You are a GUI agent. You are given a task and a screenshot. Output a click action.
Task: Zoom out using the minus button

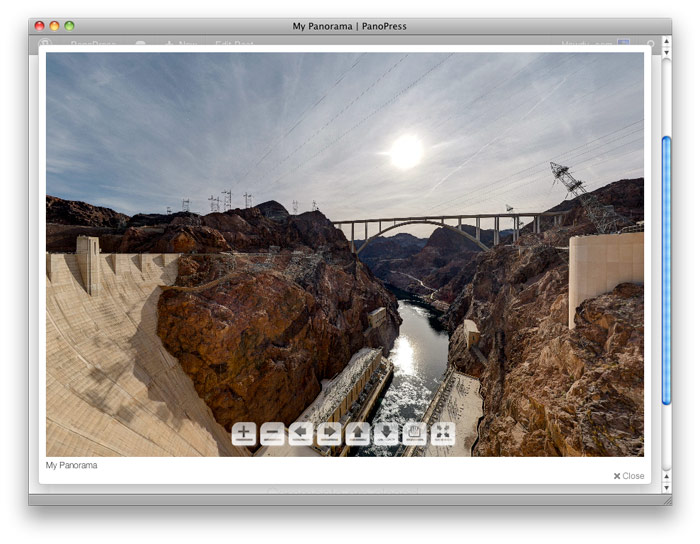click(272, 434)
